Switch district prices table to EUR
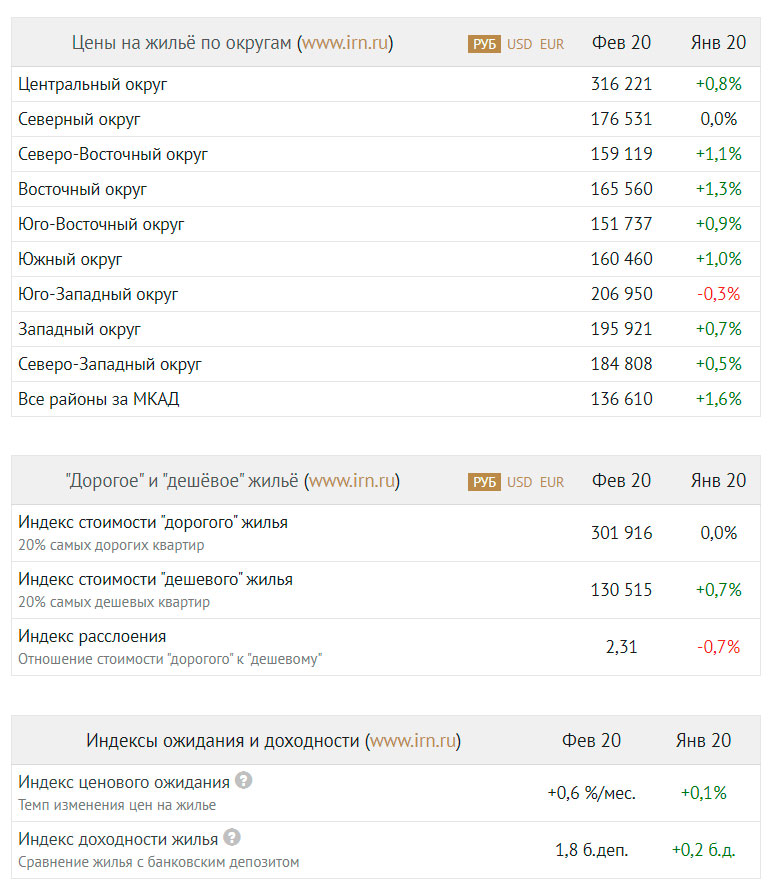Image resolution: width=772 pixels, height=893 pixels. tap(552, 44)
